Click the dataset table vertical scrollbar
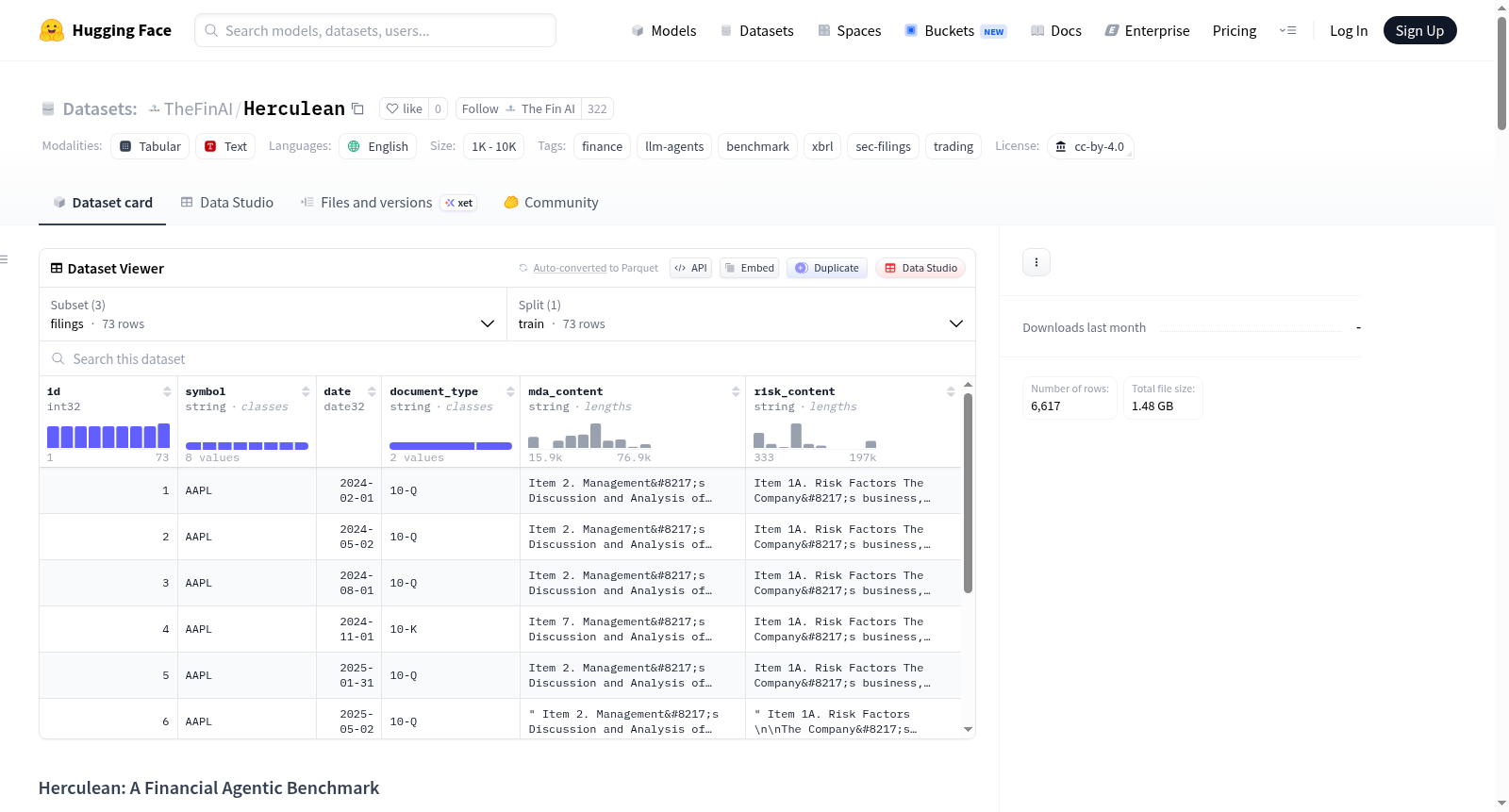Image resolution: width=1509 pixels, height=812 pixels. [x=968, y=493]
